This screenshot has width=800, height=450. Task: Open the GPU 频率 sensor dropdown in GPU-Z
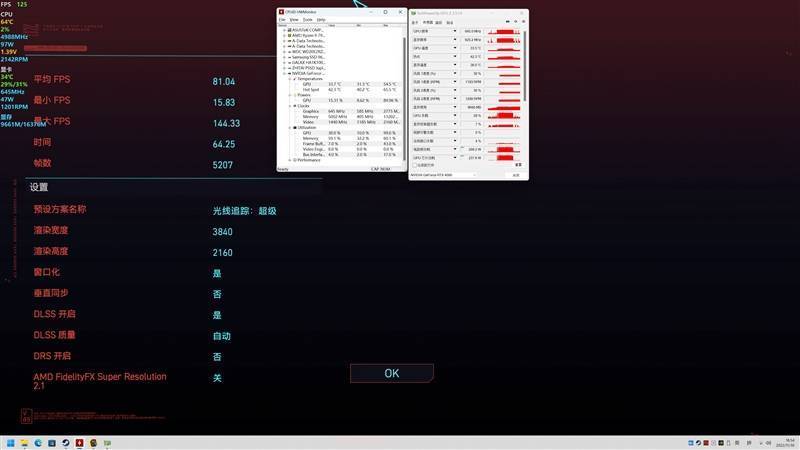[455, 31]
